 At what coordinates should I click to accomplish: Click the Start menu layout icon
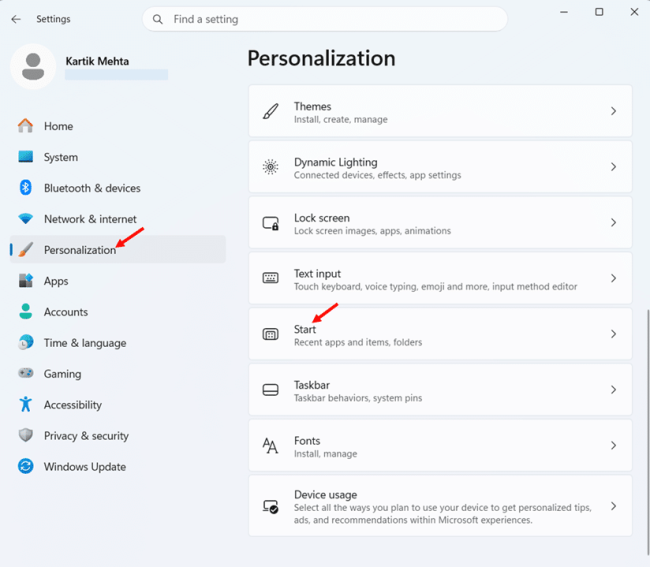pyautogui.click(x=270, y=334)
